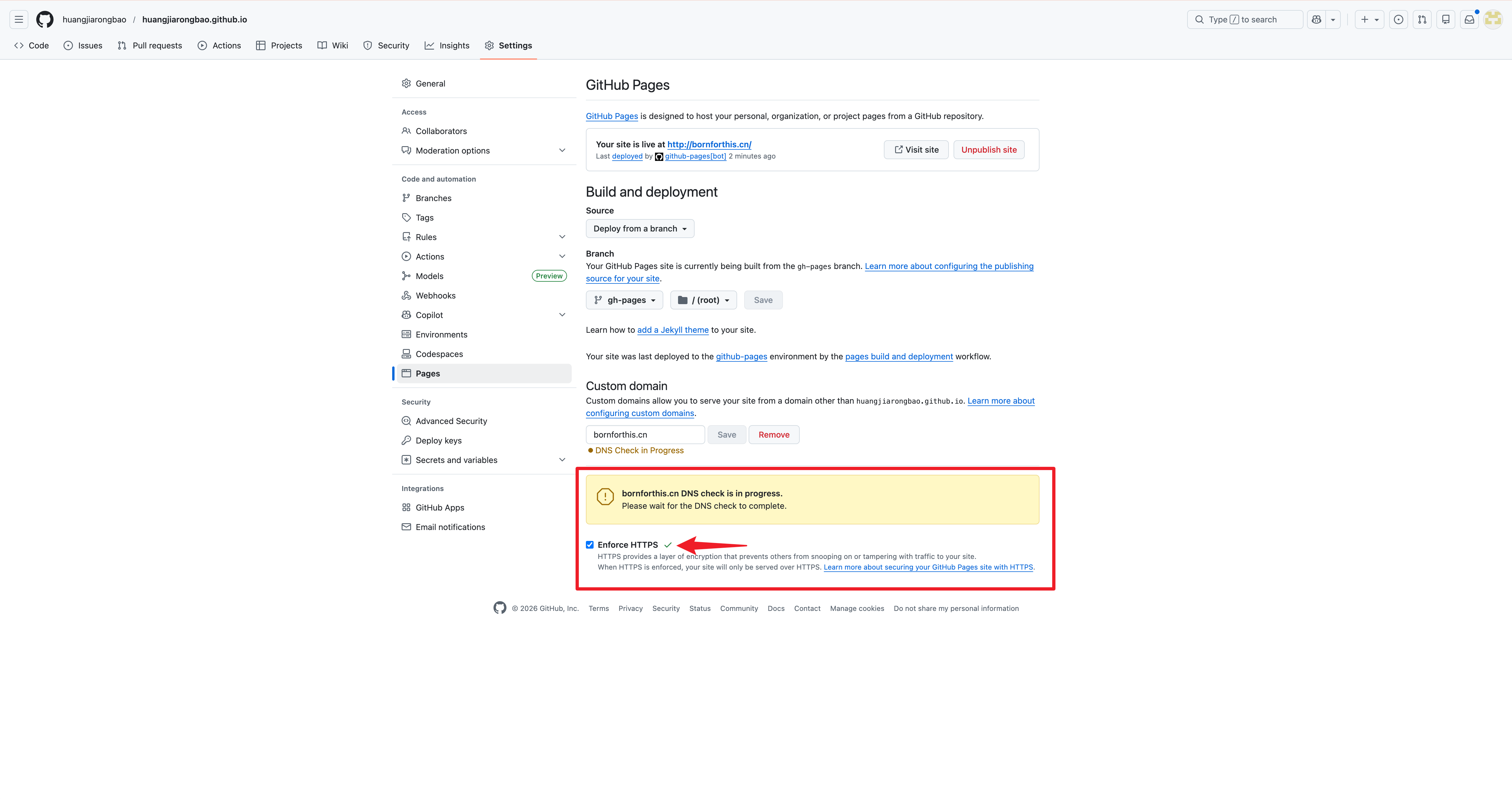The image size is (1512, 799).
Task: Open General settings in the sidebar
Action: (484, 83)
